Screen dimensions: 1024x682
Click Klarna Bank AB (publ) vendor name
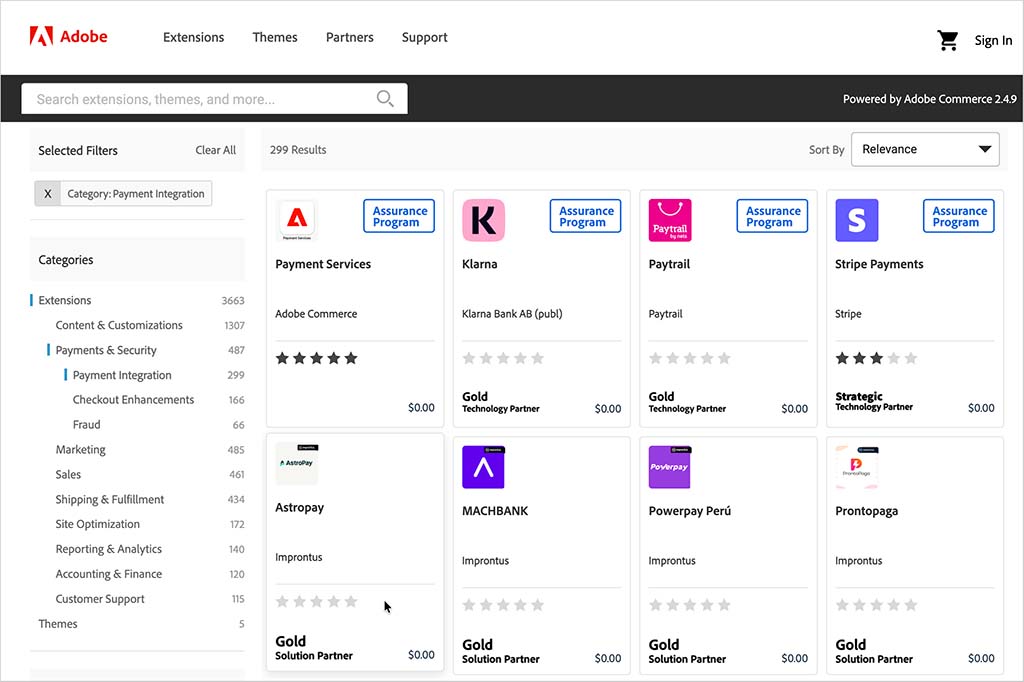(512, 314)
